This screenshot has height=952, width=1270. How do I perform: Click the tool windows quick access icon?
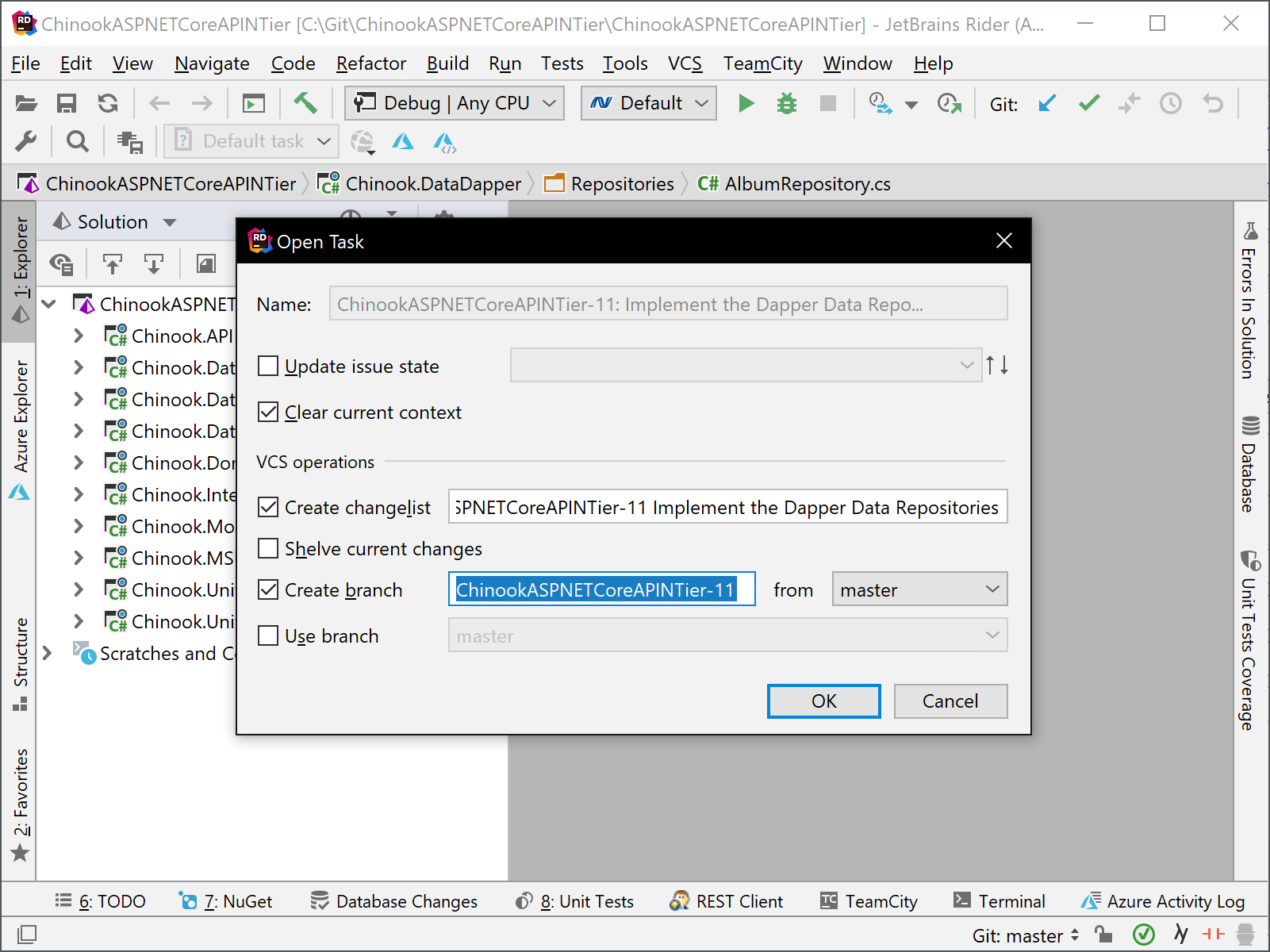tap(26, 935)
